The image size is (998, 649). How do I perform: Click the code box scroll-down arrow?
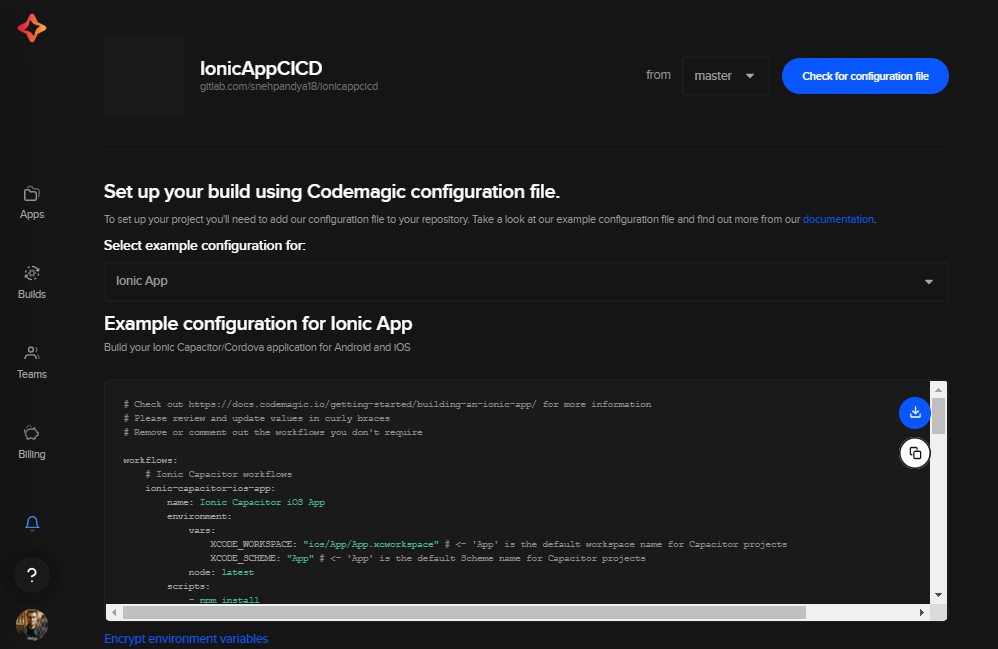pos(938,595)
